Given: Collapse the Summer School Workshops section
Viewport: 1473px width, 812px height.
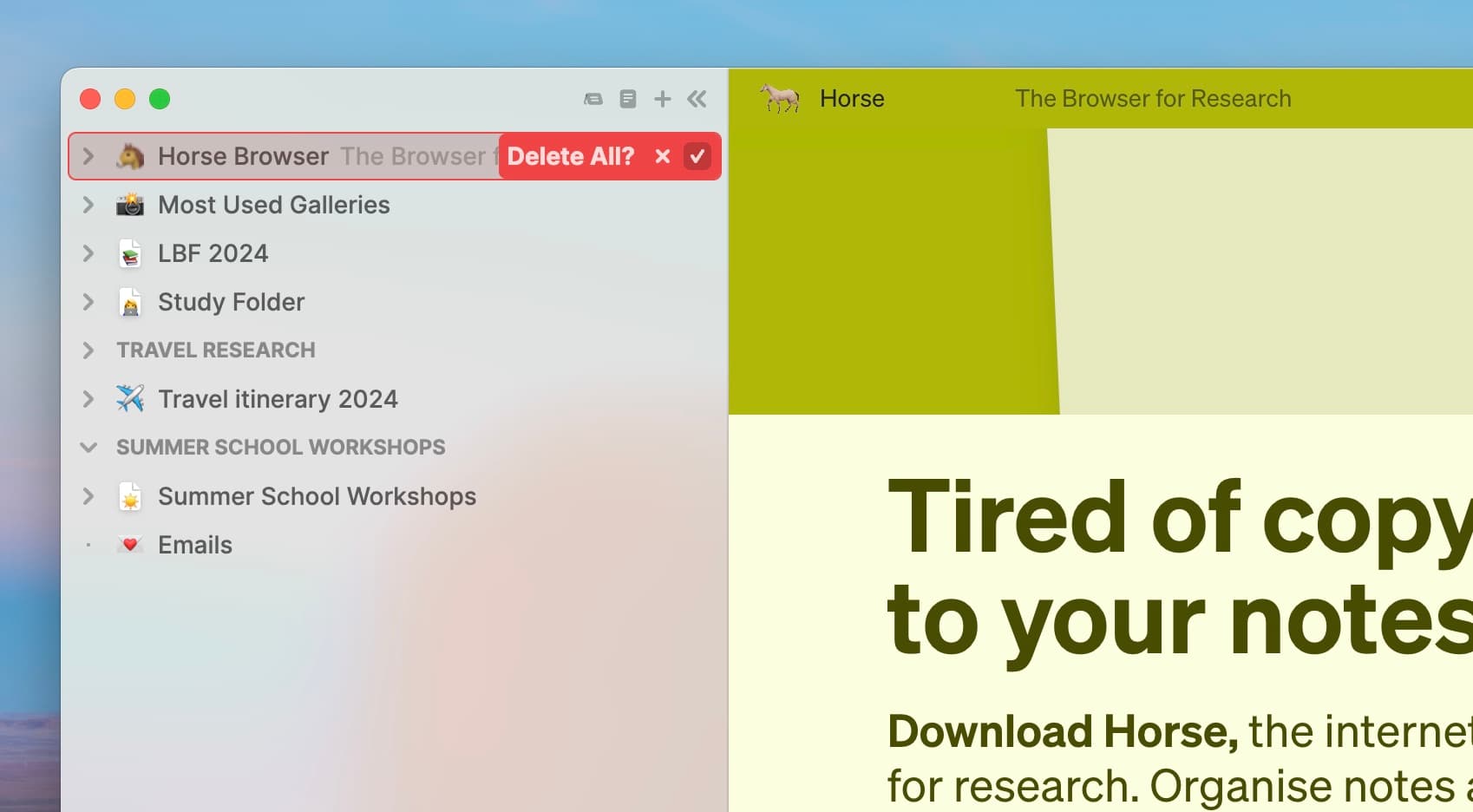Looking at the screenshot, I should click(x=88, y=447).
